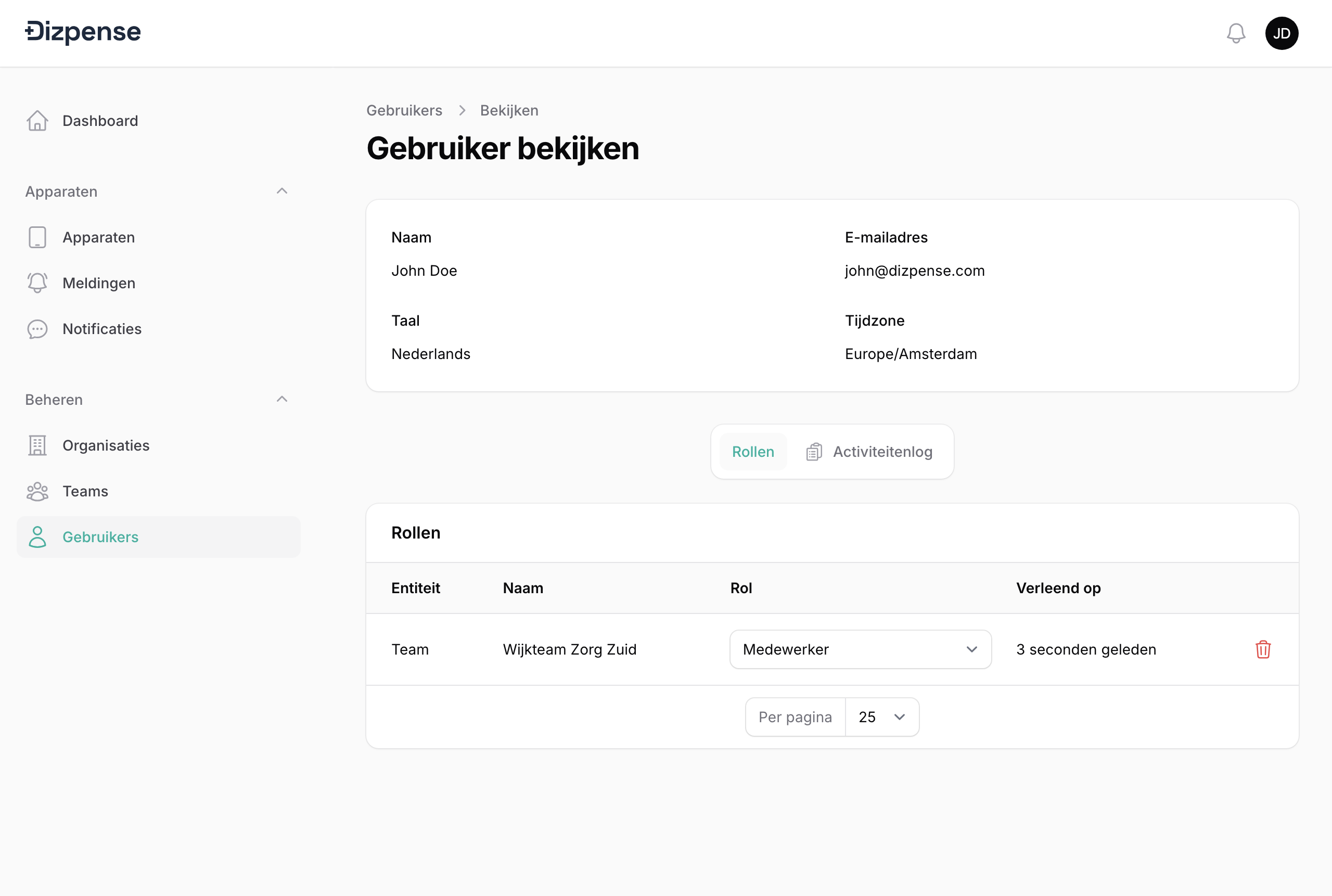Collapse the Apparaten sidebar section
1332x896 pixels.
283,190
